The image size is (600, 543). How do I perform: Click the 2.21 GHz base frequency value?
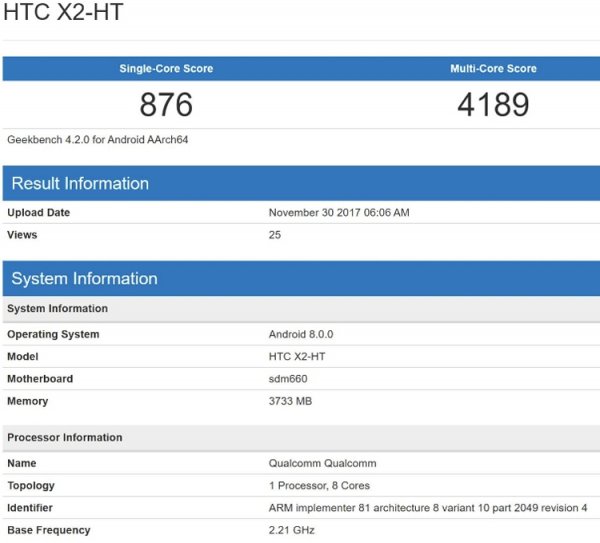[x=292, y=530]
